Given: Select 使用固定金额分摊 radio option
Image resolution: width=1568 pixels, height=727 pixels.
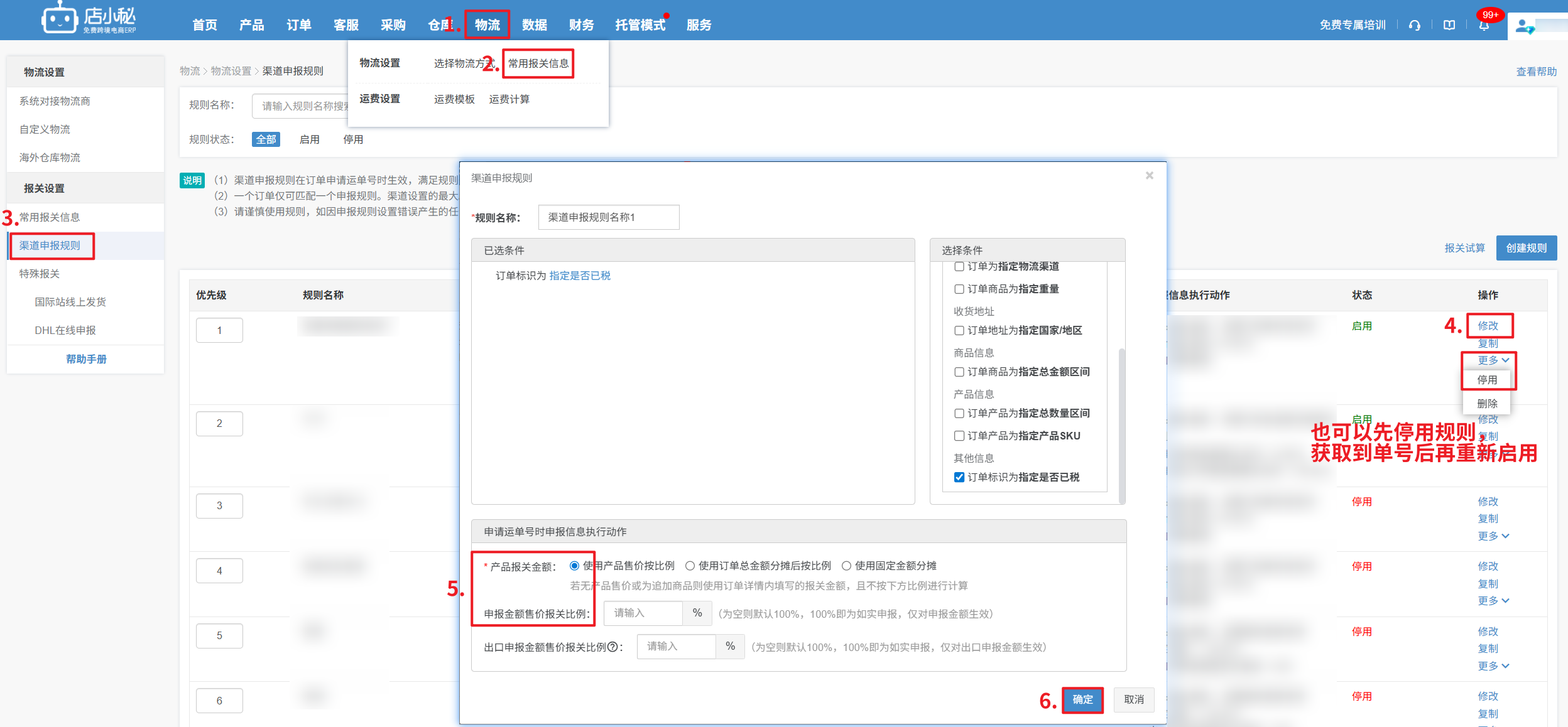Looking at the screenshot, I should point(847,566).
